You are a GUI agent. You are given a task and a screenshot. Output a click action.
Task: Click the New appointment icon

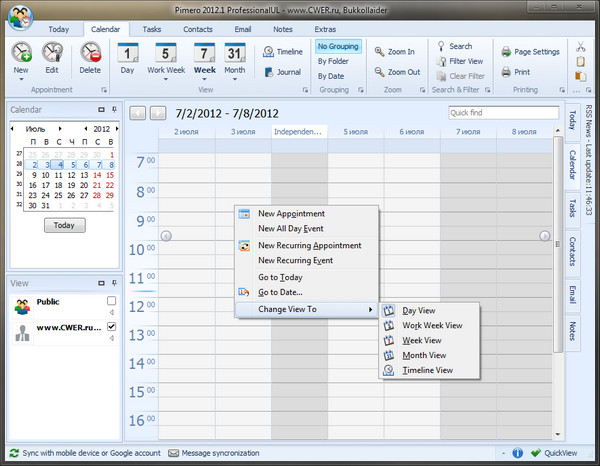(22, 54)
